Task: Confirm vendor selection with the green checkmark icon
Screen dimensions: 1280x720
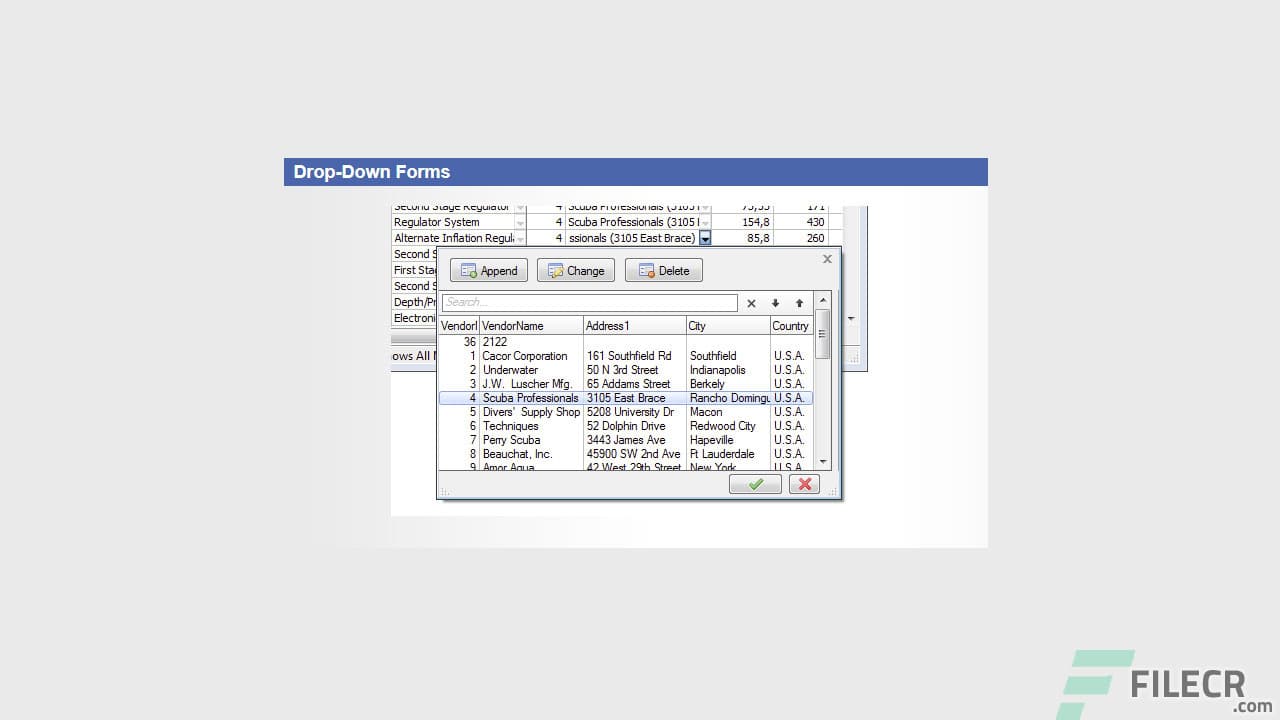Action: coord(755,484)
